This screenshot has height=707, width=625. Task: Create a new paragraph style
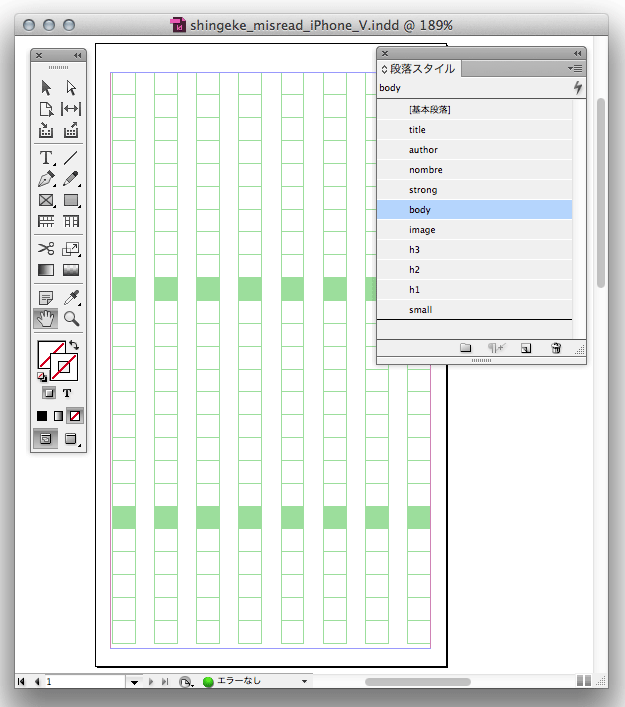(526, 348)
